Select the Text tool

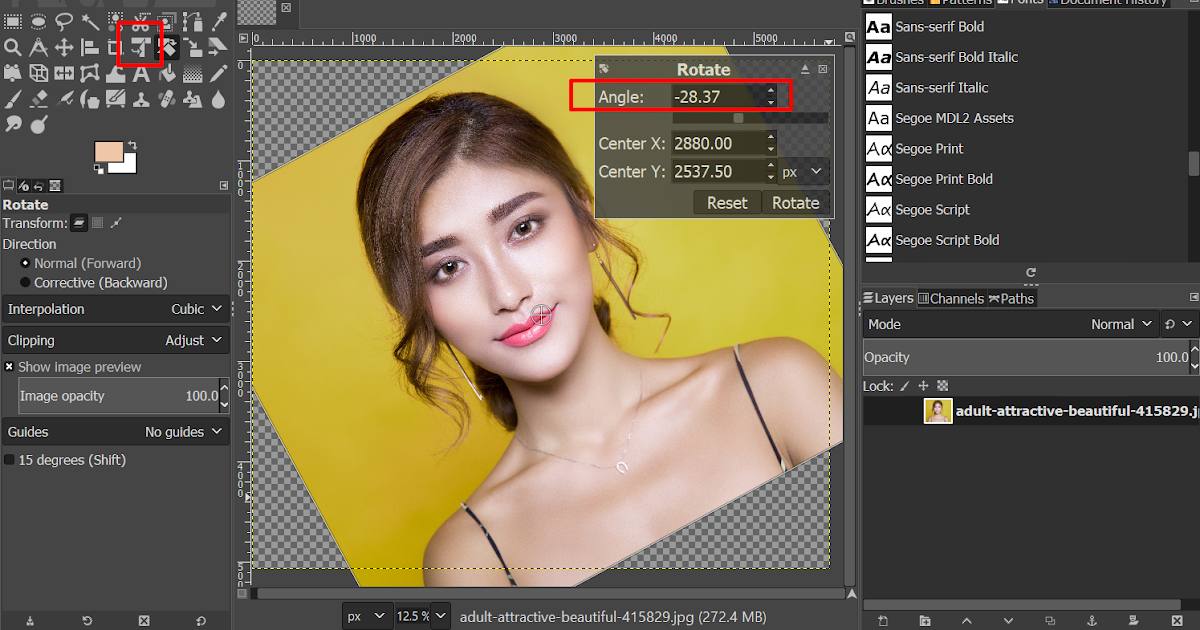tap(140, 72)
